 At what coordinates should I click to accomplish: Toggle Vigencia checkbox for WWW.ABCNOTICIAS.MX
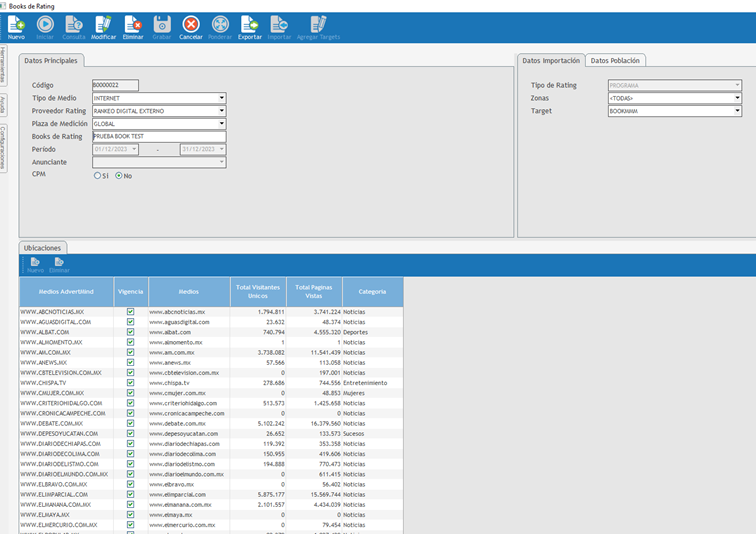131,312
